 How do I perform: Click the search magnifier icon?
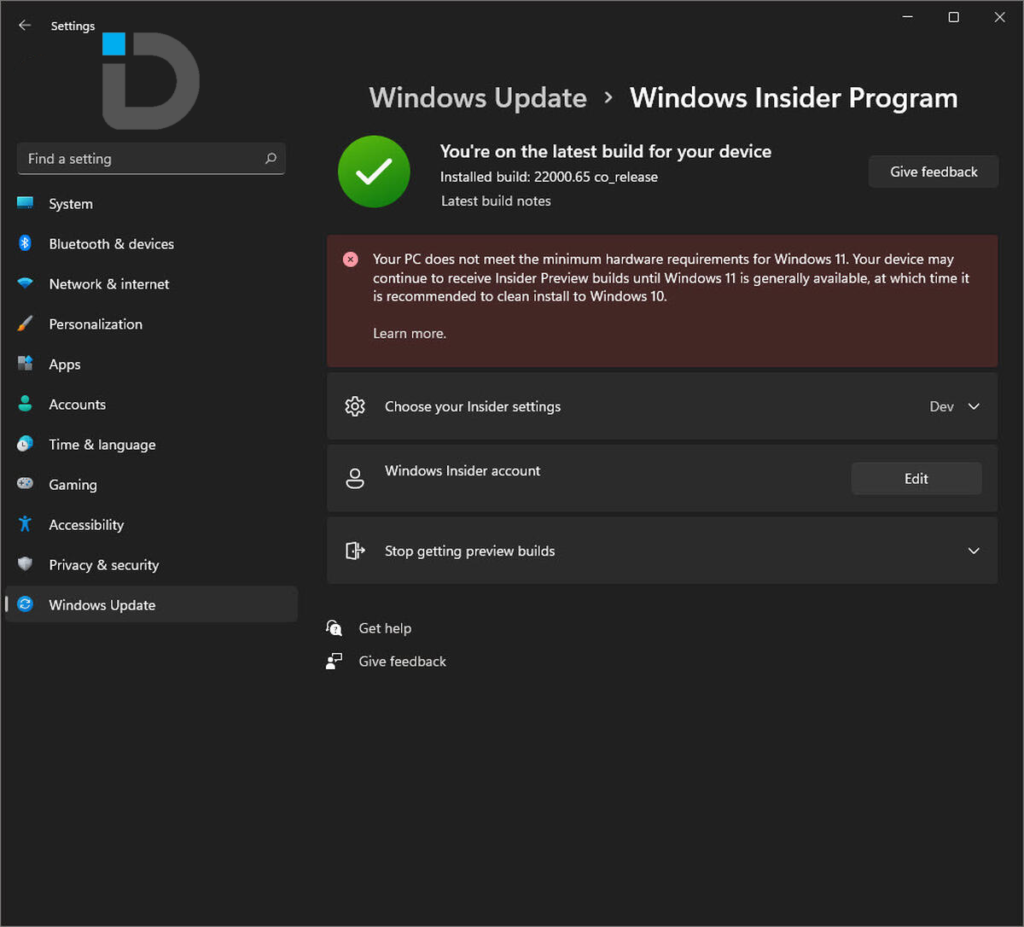click(x=270, y=159)
